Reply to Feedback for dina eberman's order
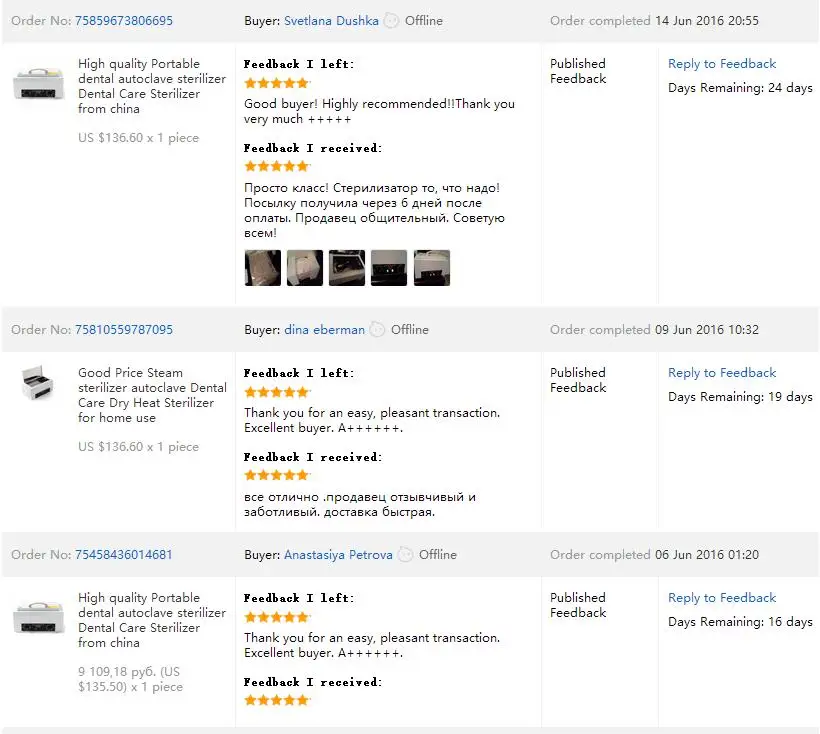The height and width of the screenshot is (734, 820). click(722, 373)
